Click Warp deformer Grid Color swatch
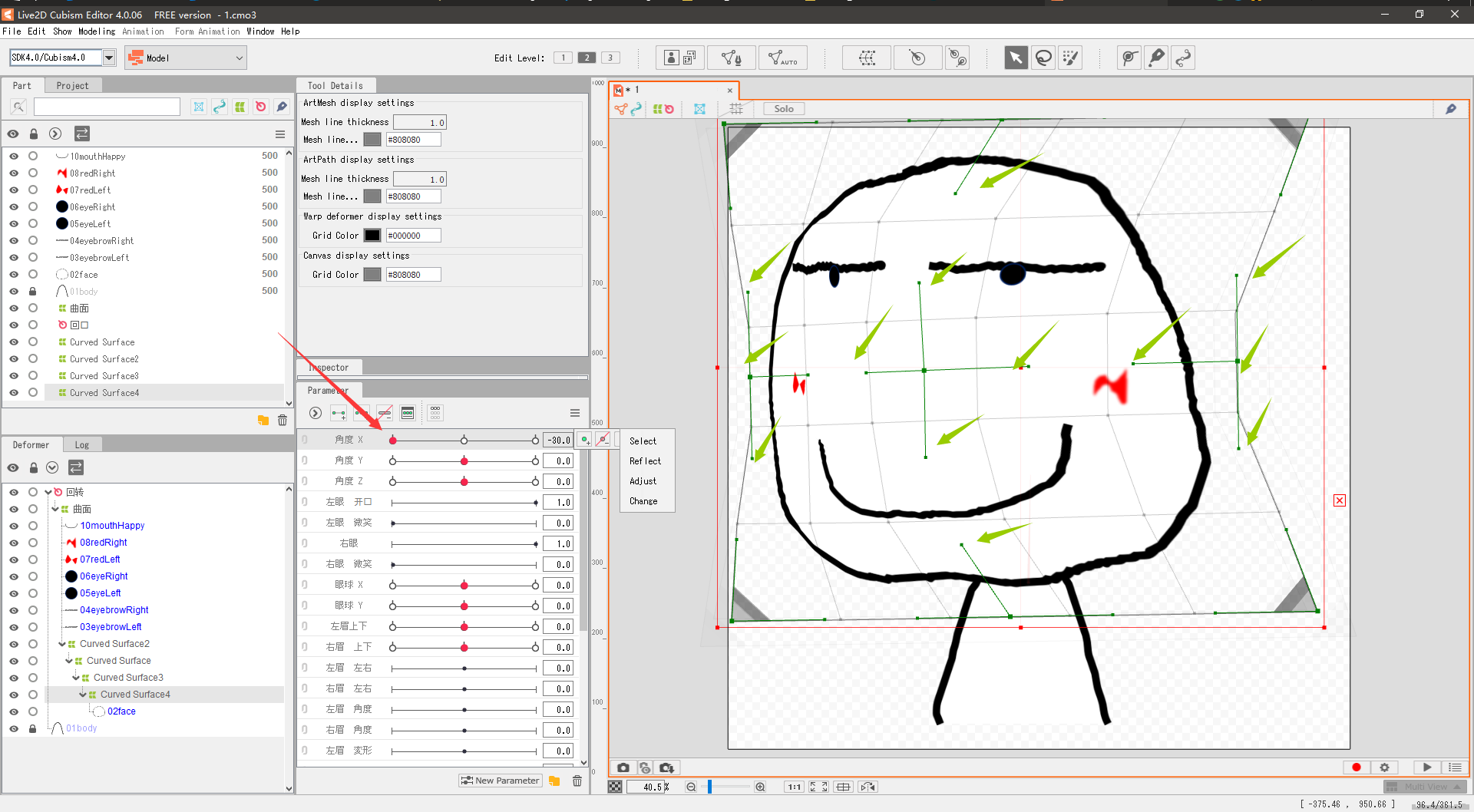Viewport: 1474px width, 812px height. click(372, 236)
